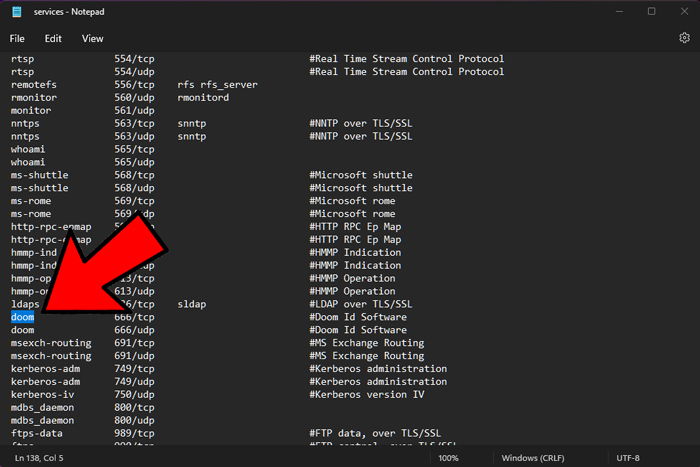Open the File menu
This screenshot has height=467, width=700.
pos(17,39)
